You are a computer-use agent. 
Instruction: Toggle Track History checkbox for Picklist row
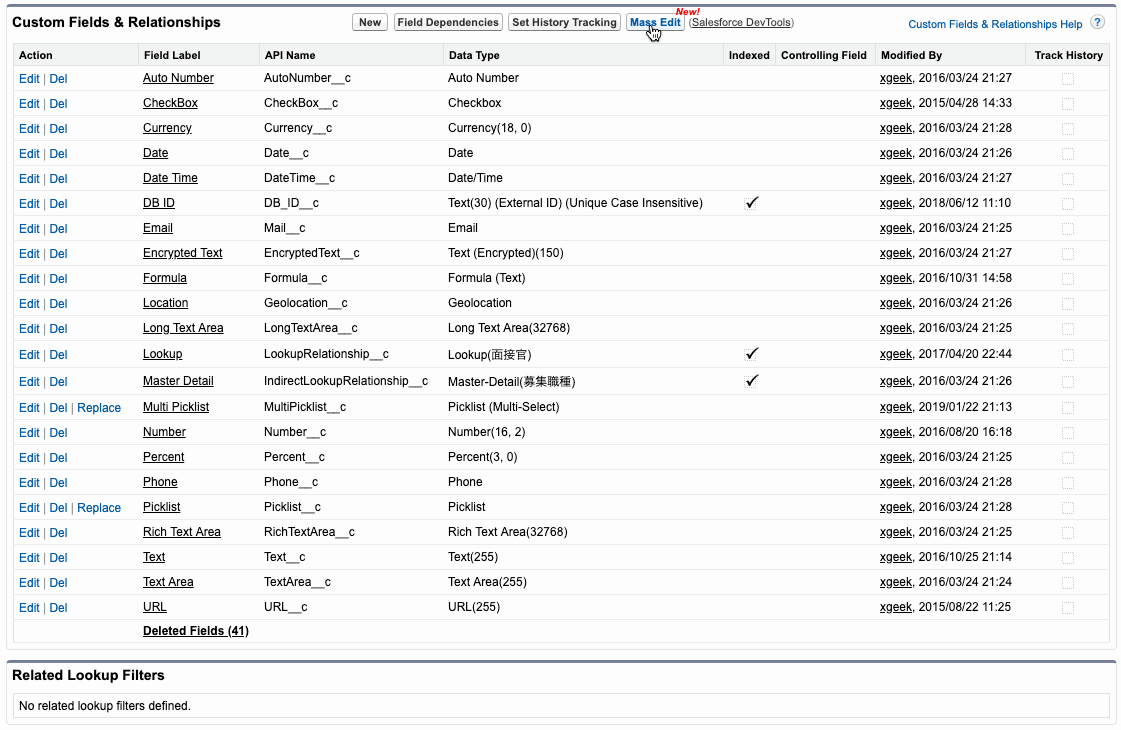coord(1068,508)
